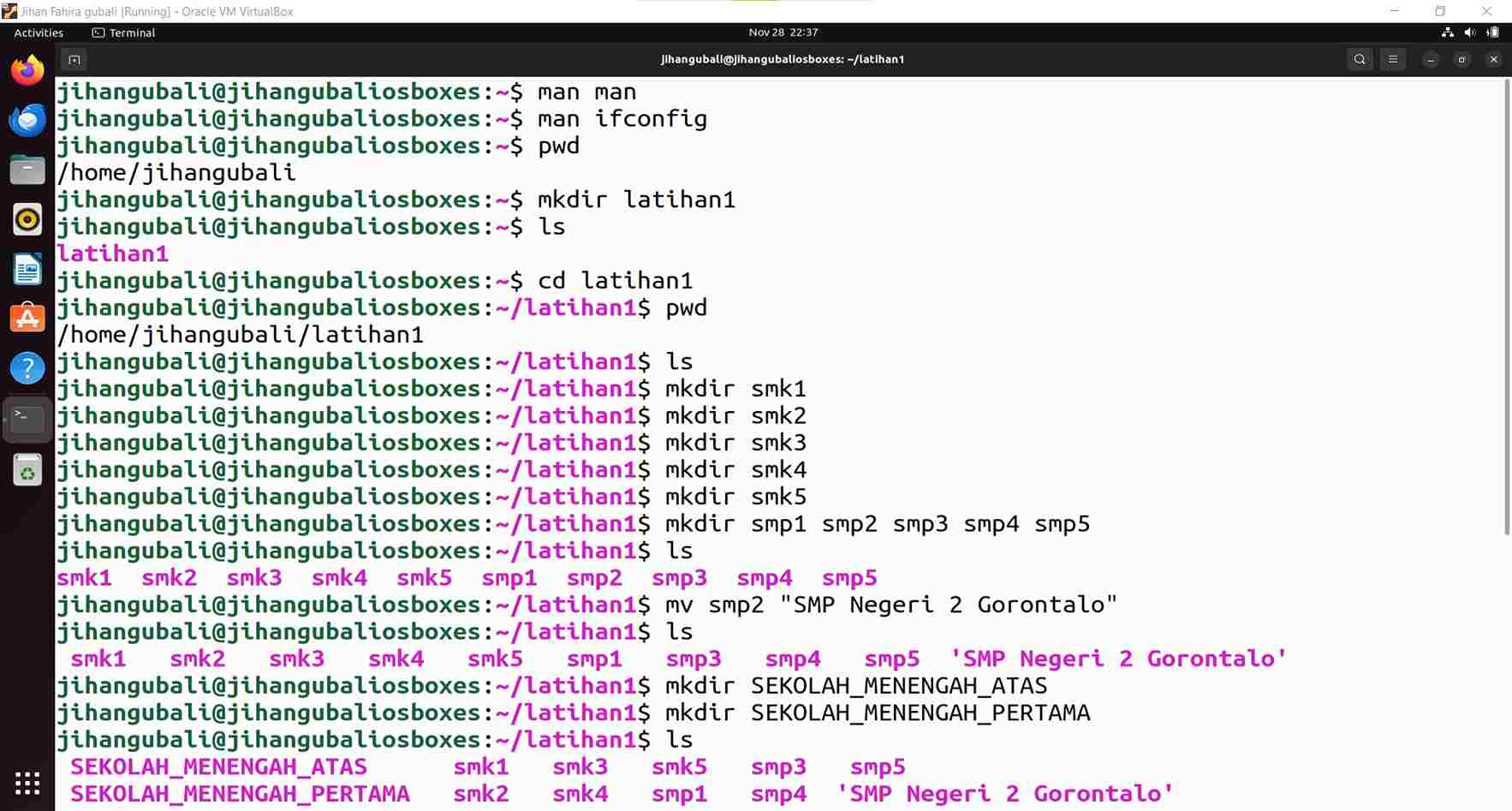The height and width of the screenshot is (811, 1512).
Task: Minimize the VirtualBox window
Action: pos(1395,11)
